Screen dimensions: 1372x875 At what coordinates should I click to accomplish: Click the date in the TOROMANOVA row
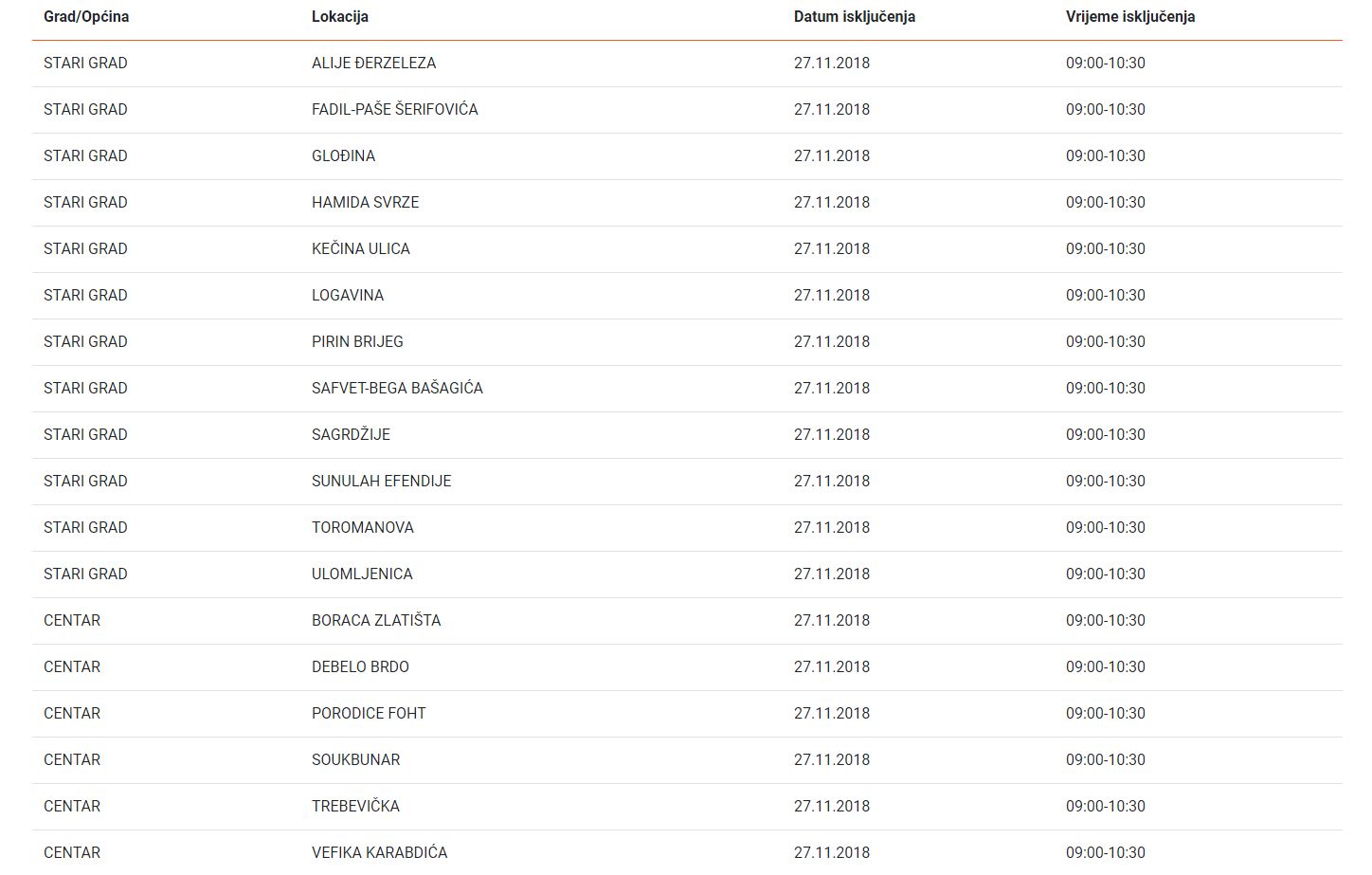point(831,528)
